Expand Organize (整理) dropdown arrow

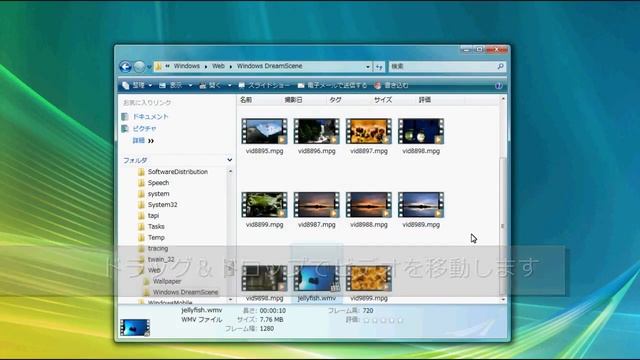[x=150, y=85]
